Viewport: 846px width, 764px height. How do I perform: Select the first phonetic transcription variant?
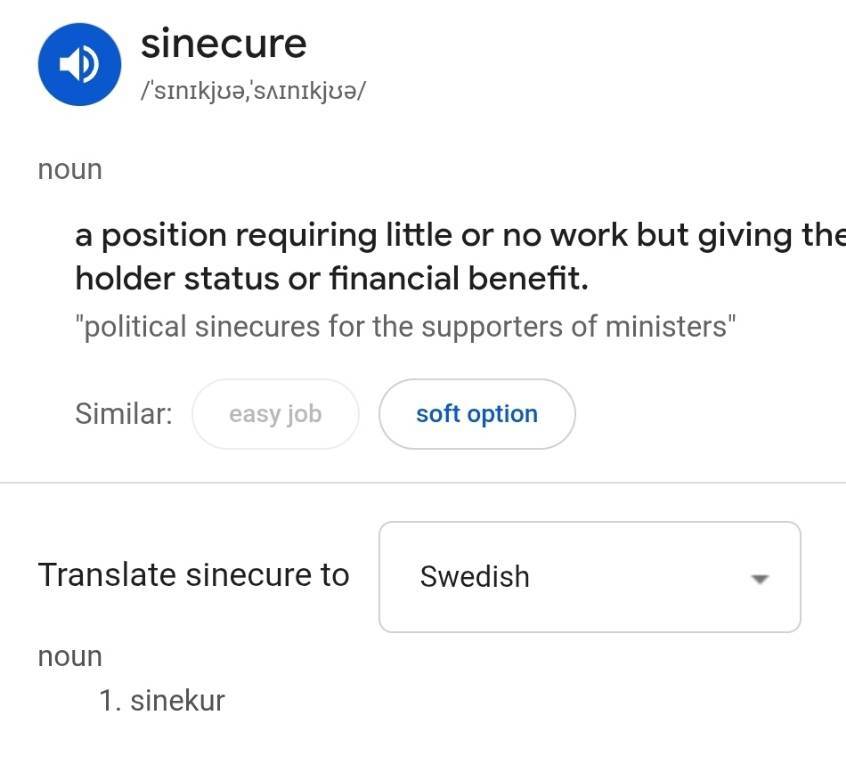tap(193, 91)
